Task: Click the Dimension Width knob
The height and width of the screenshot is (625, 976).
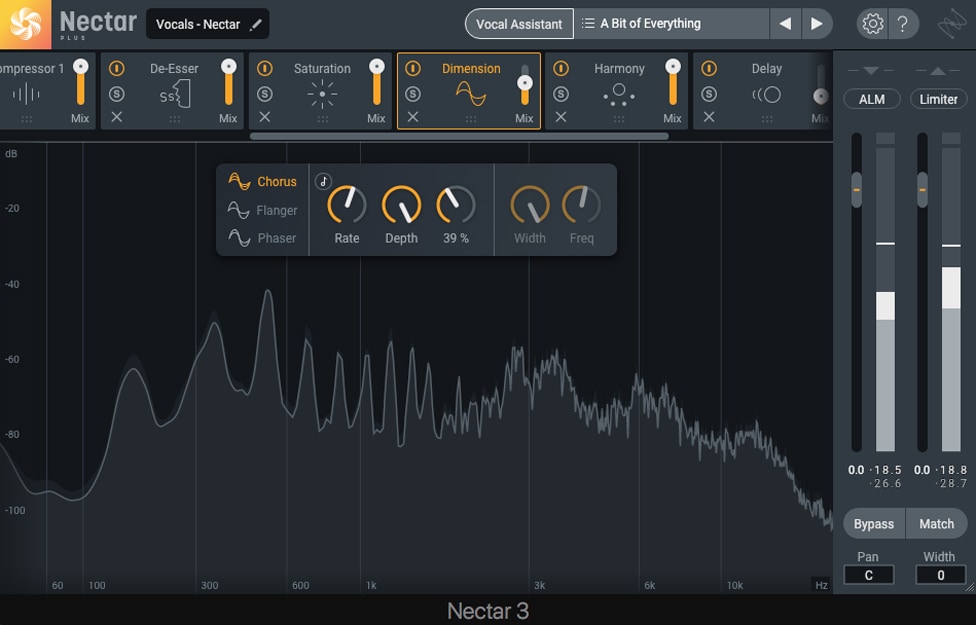Action: (530, 205)
